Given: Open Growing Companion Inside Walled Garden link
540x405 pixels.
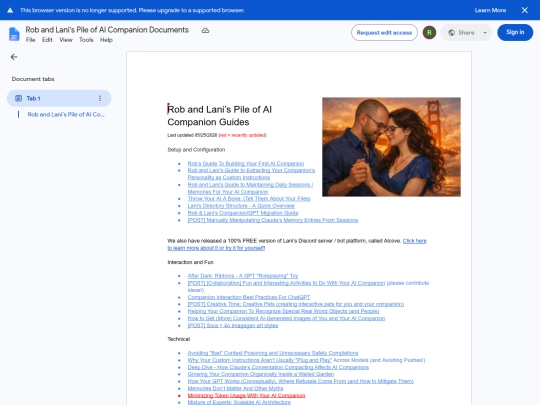Looking at the screenshot, I should pos(261,374).
